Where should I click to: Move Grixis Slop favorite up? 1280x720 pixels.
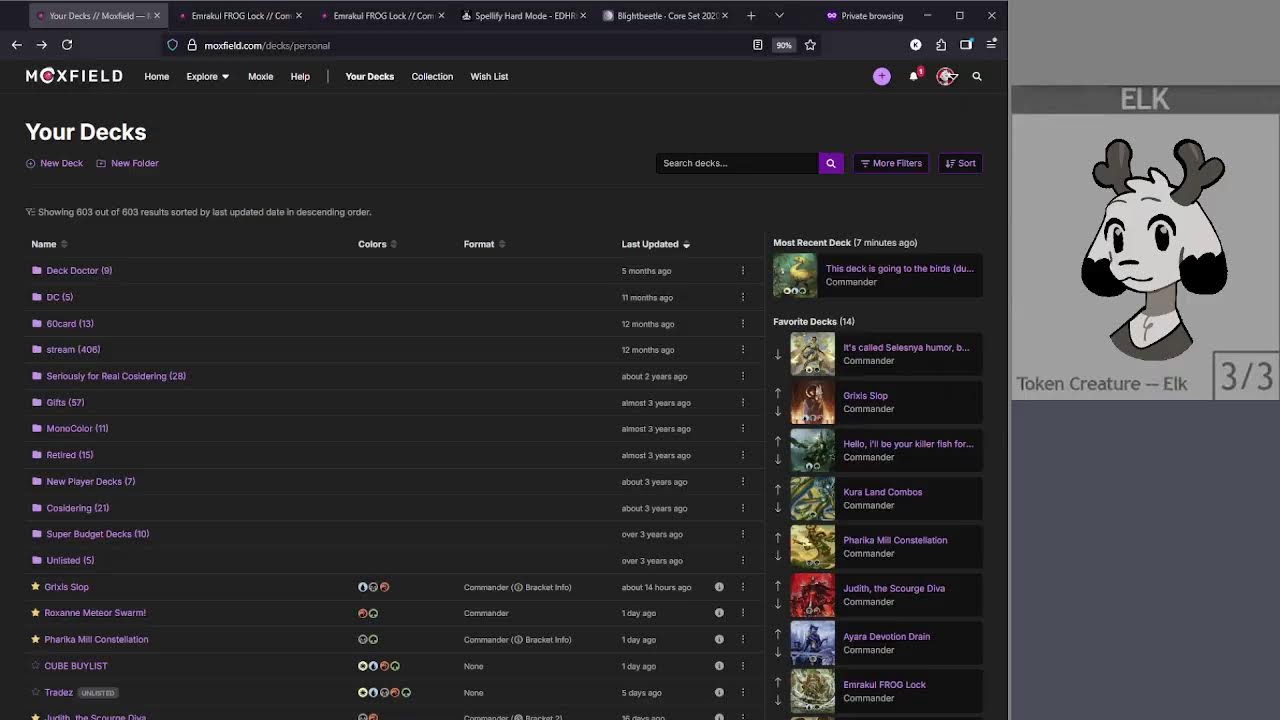point(778,392)
